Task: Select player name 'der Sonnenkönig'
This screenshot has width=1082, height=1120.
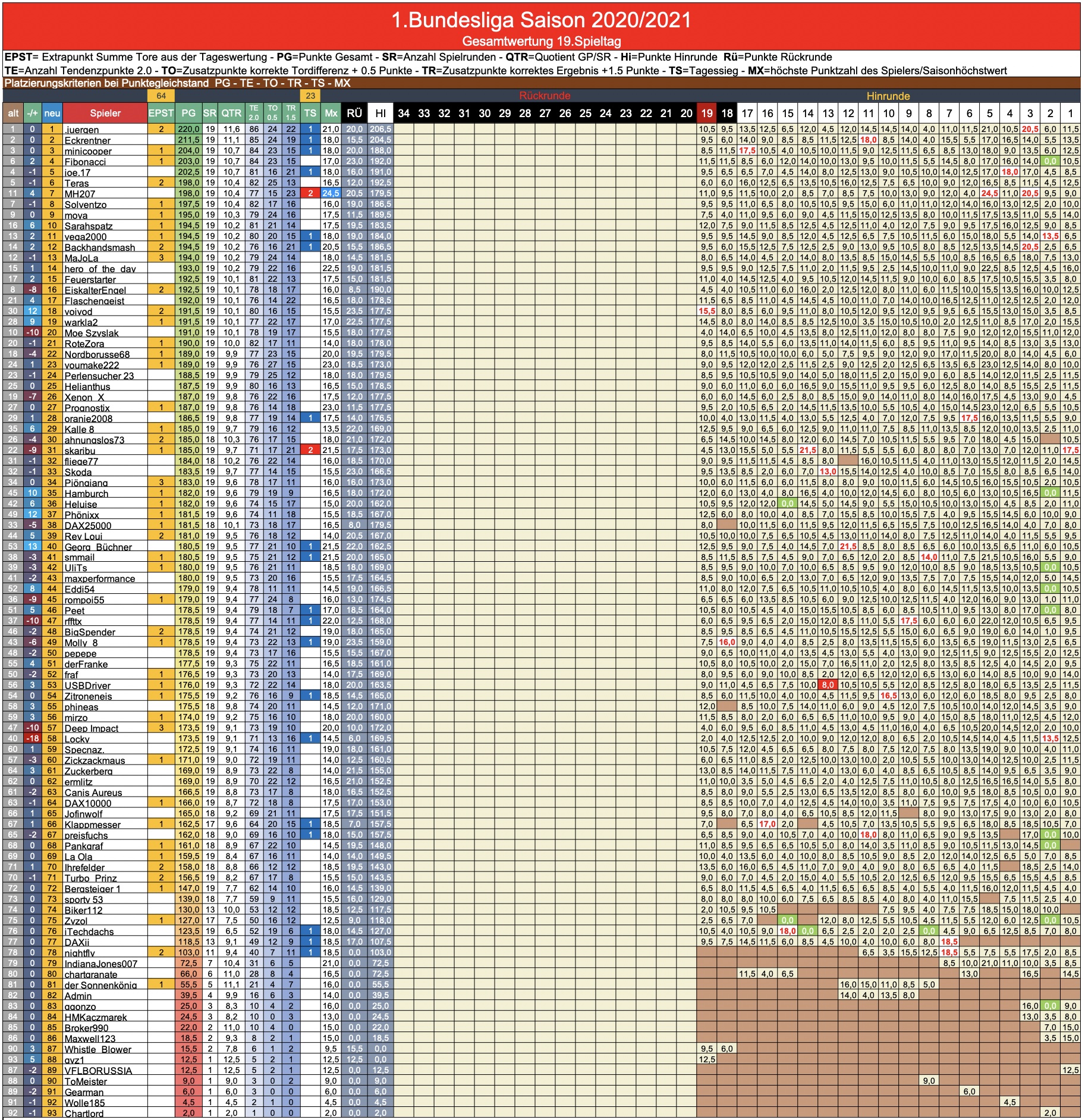Action: 100,985
